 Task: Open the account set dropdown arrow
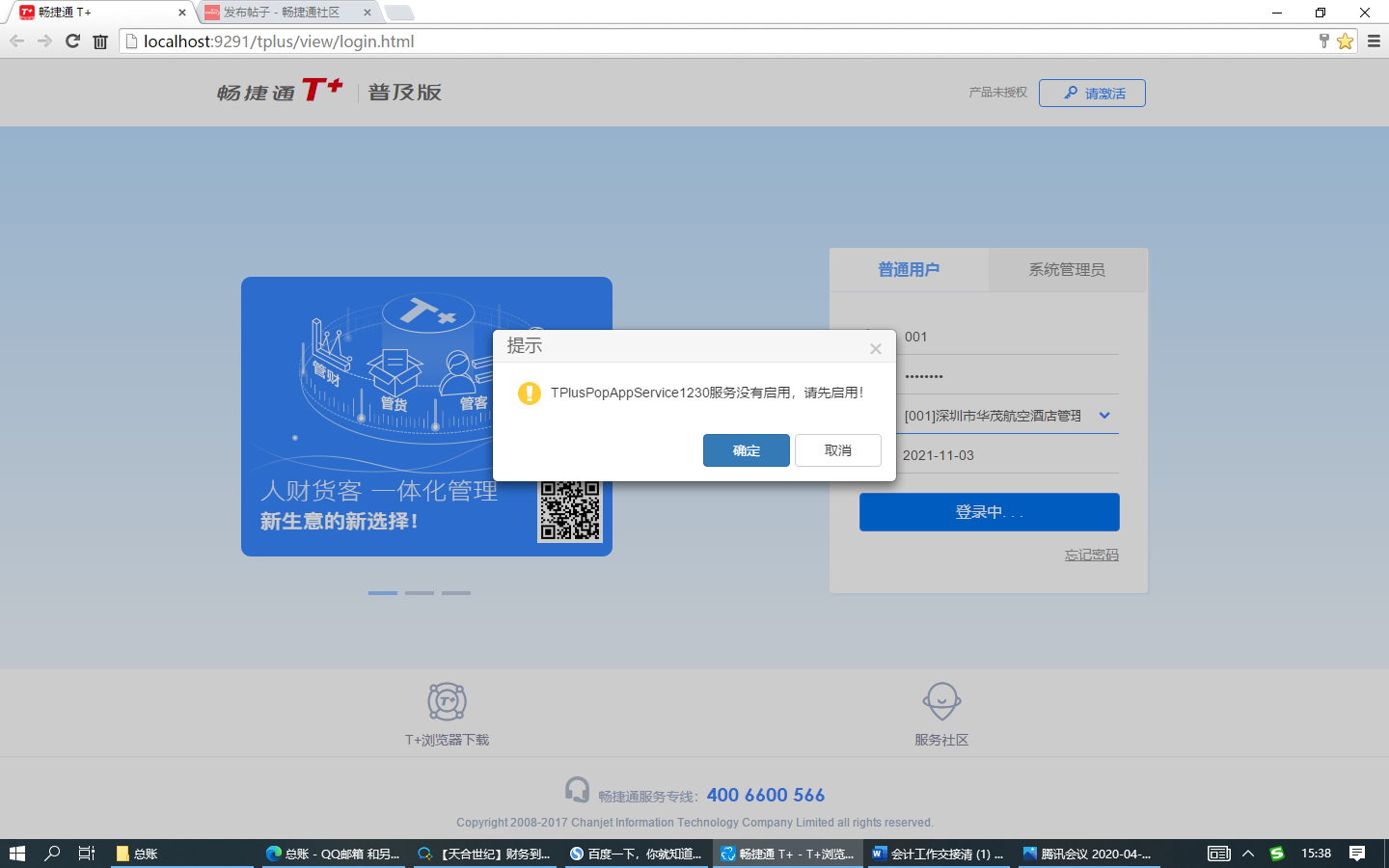1104,416
